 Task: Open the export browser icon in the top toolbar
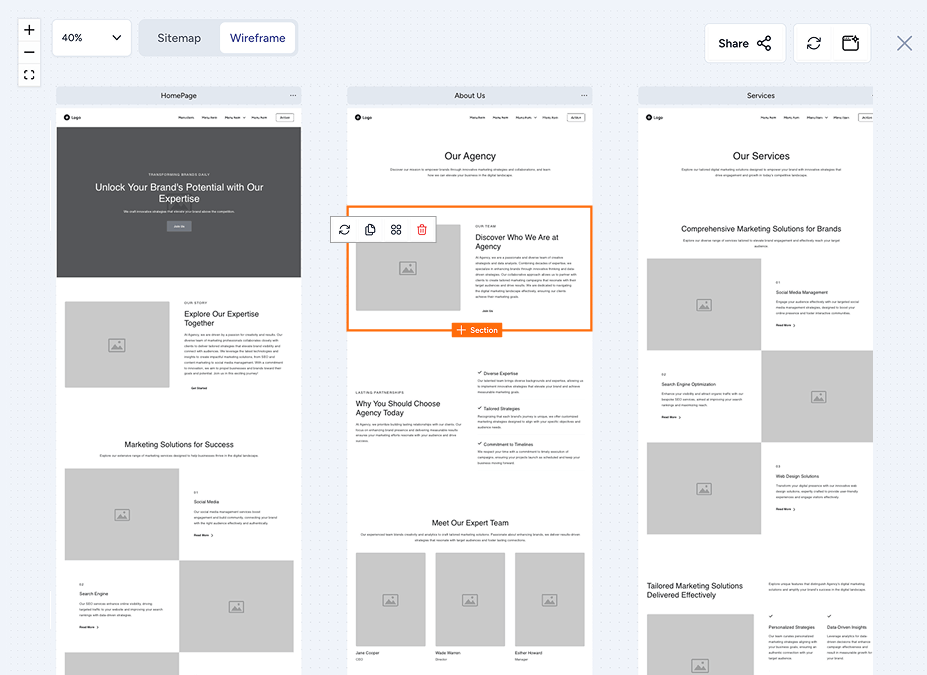pos(851,43)
